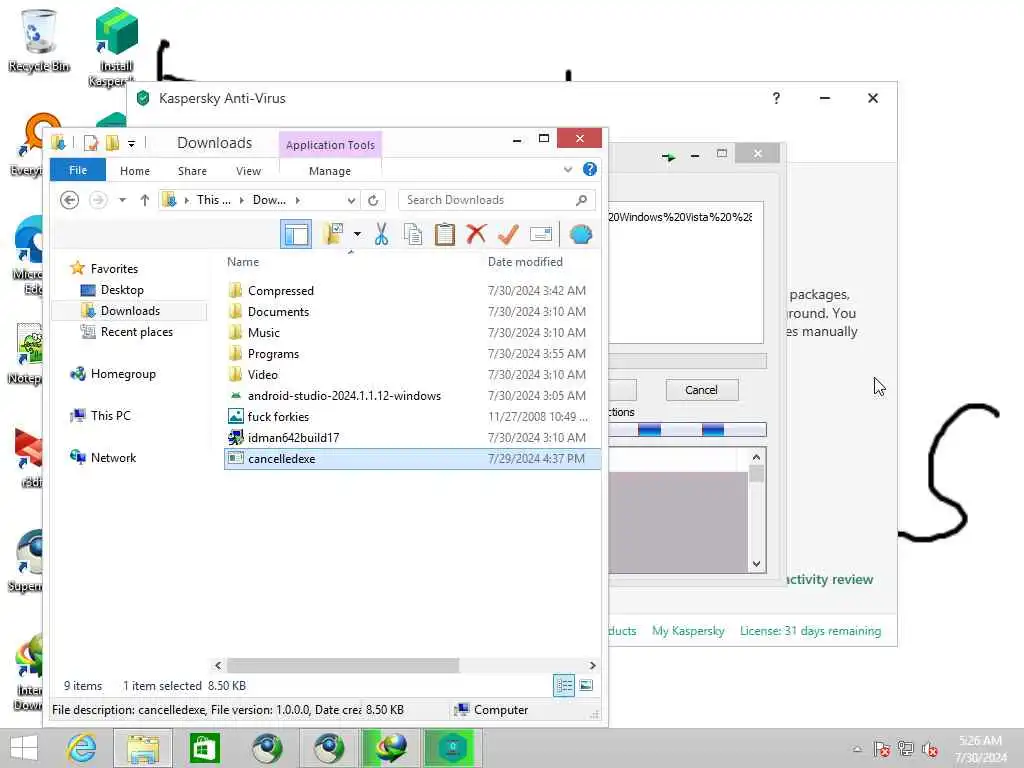Open Explorer Help question mark icon
This screenshot has width=1024, height=768.
tap(590, 169)
